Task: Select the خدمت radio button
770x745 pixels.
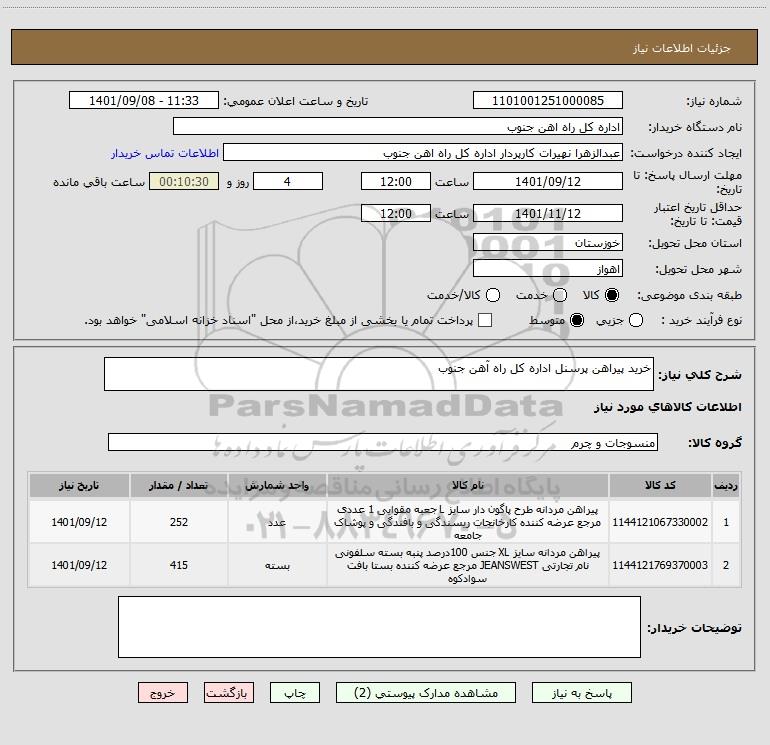Action: 560,295
